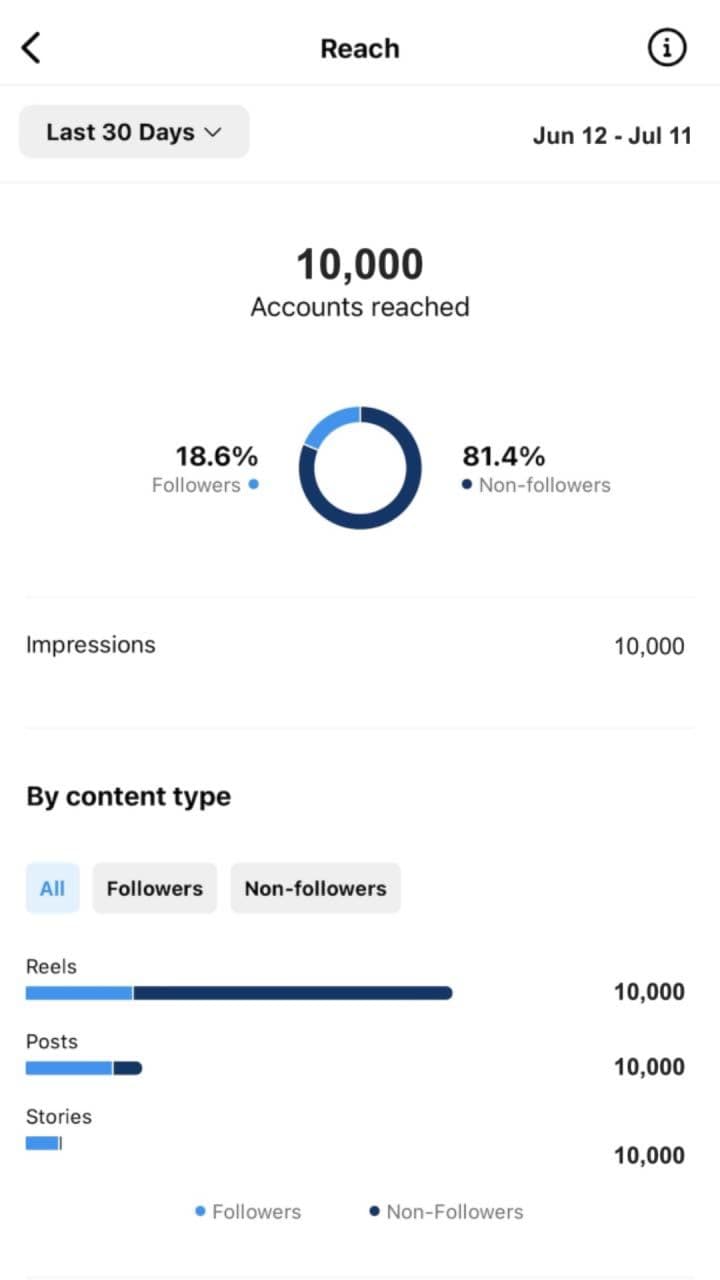Expand the Reels reach breakdown
The width and height of the screenshot is (720, 1280).
pyautogui.click(x=238, y=992)
